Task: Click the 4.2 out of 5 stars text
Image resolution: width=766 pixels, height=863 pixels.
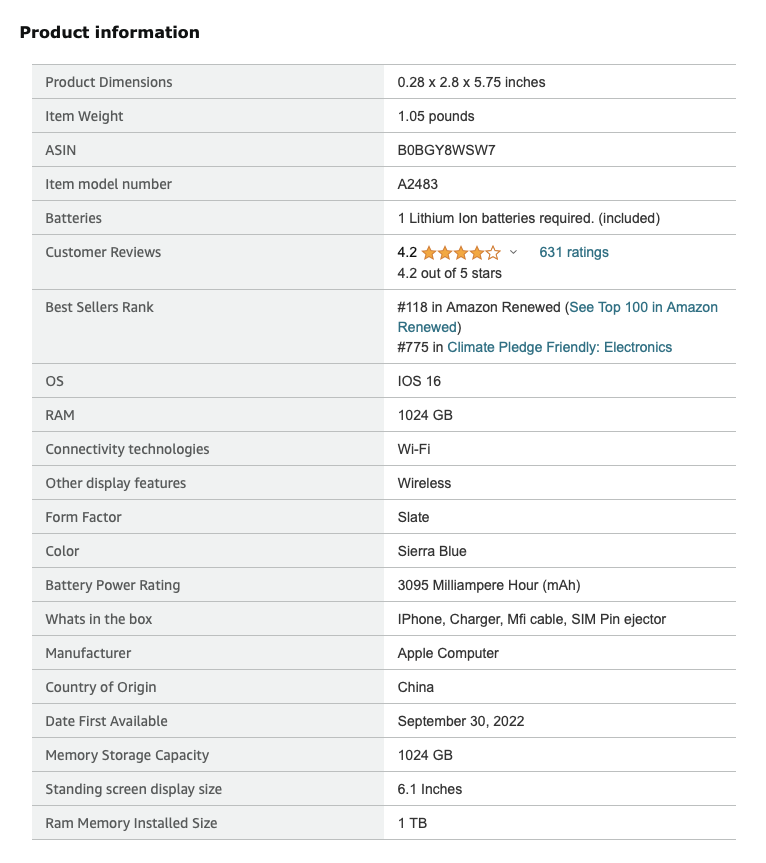Action: (x=450, y=274)
